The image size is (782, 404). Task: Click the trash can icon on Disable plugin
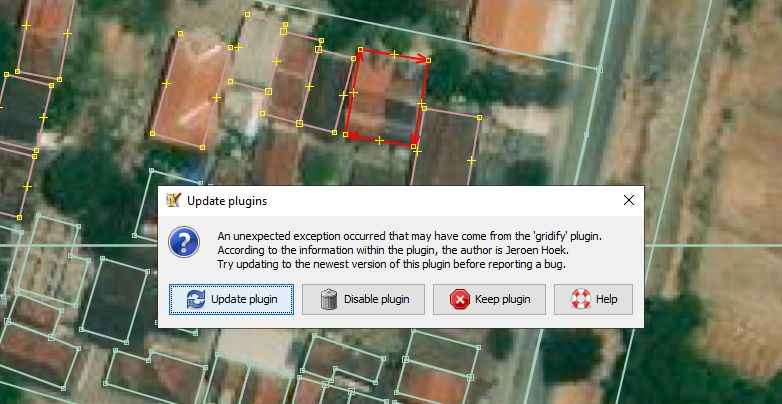pos(329,299)
